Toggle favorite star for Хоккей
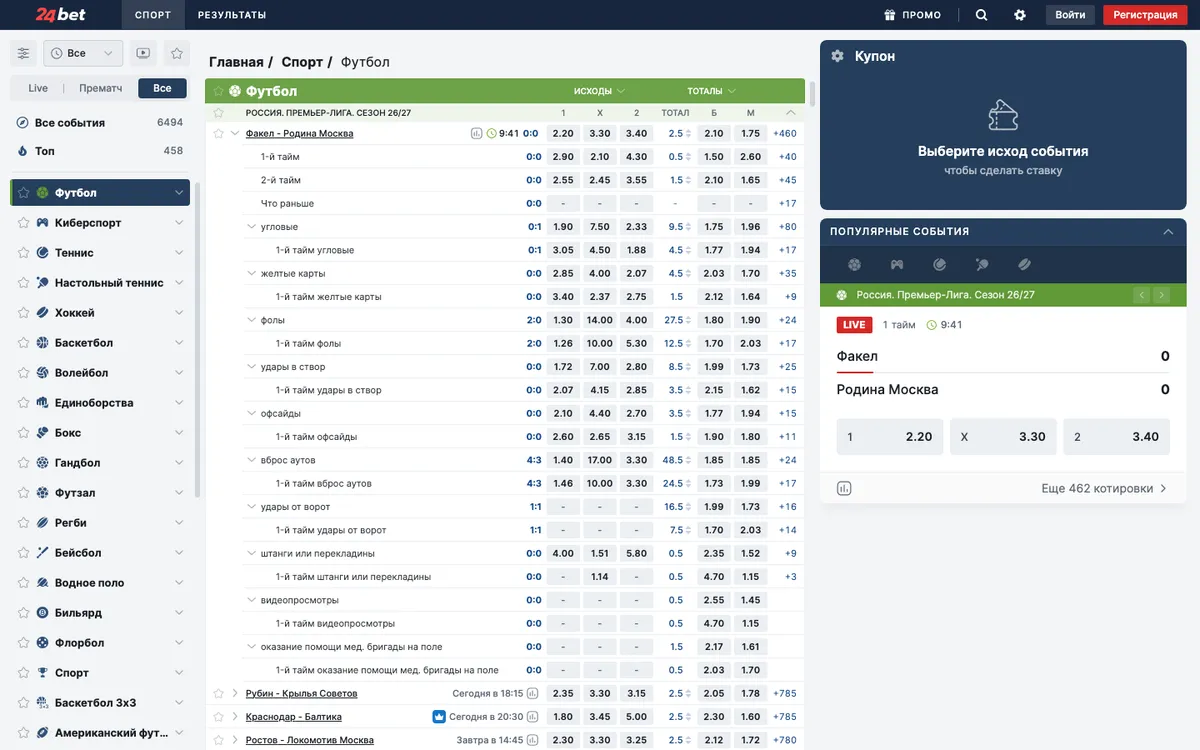Image resolution: width=1200 pixels, height=750 pixels. click(x=24, y=313)
